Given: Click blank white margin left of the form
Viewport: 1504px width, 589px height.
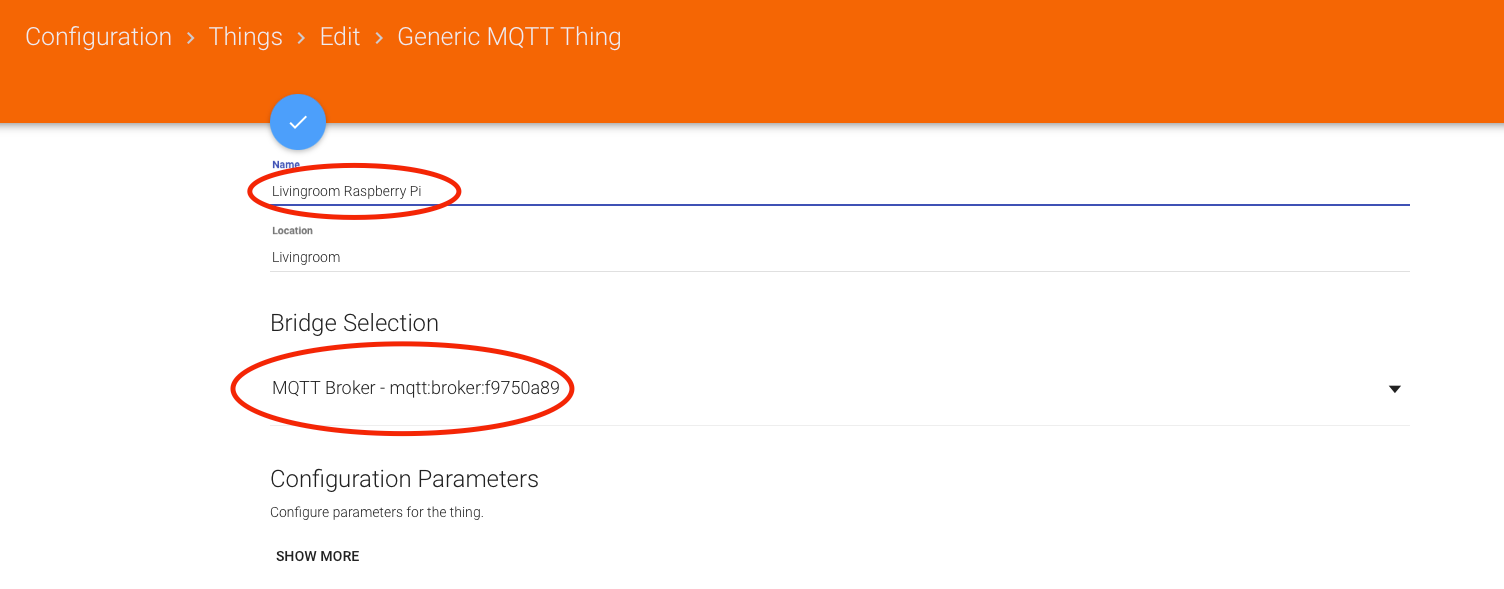Looking at the screenshot, I should (x=120, y=350).
